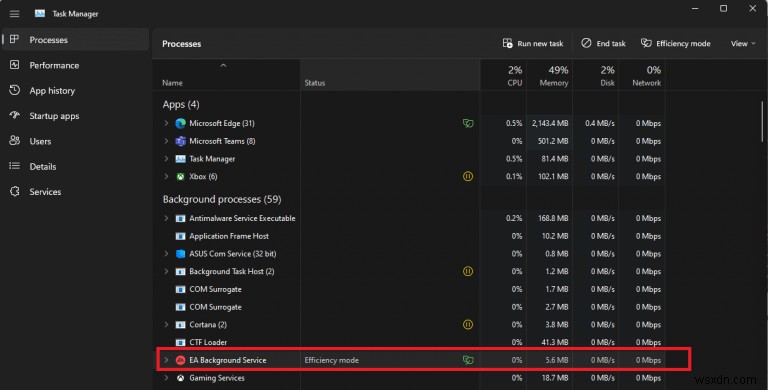
Task: Expand the Cortana process group
Action: (x=166, y=324)
